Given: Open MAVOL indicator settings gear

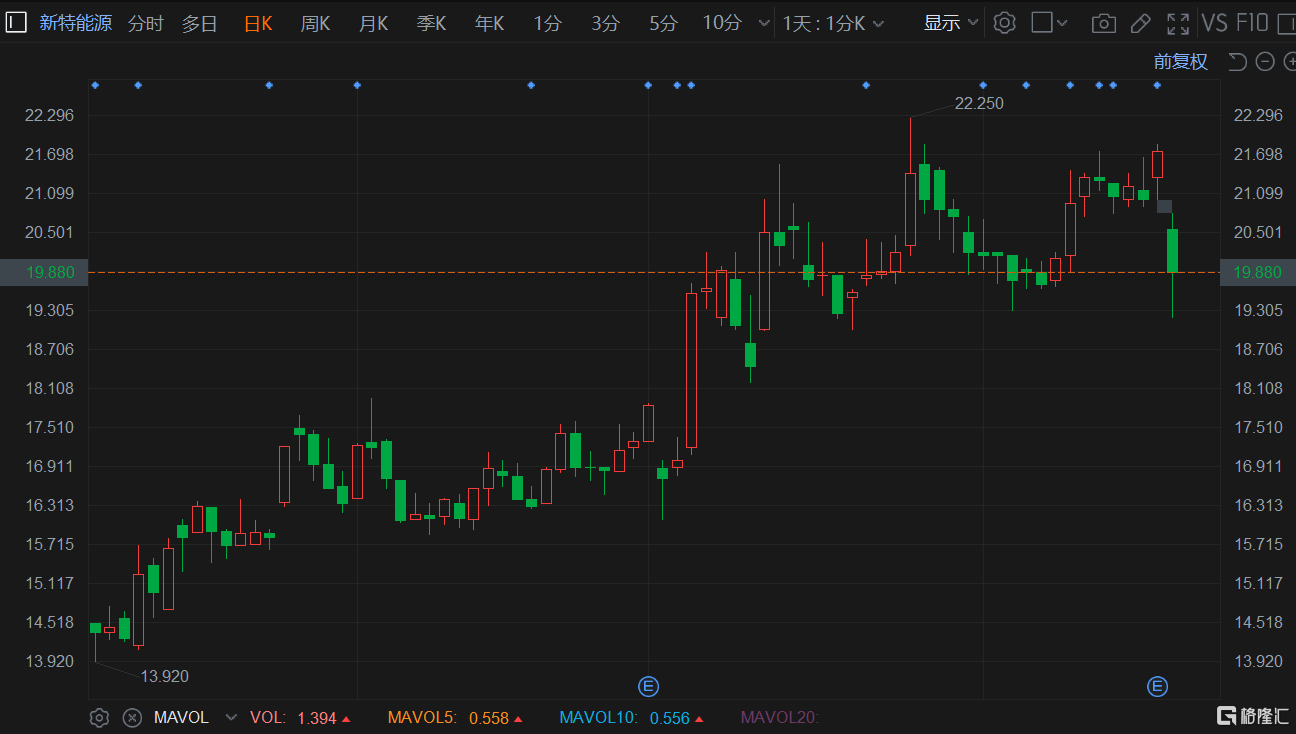Looking at the screenshot, I should [x=99, y=717].
